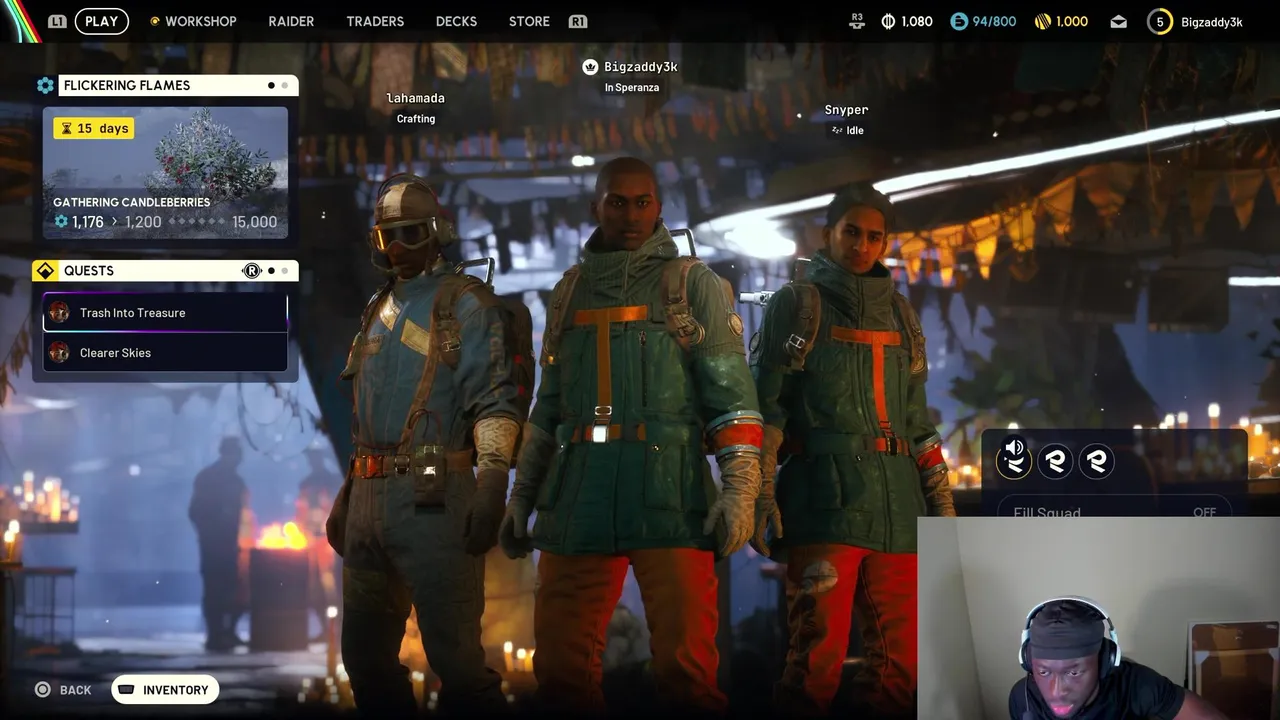Open the FLICKERING FLAMES event header
This screenshot has height=720, width=1280.
tap(178, 86)
